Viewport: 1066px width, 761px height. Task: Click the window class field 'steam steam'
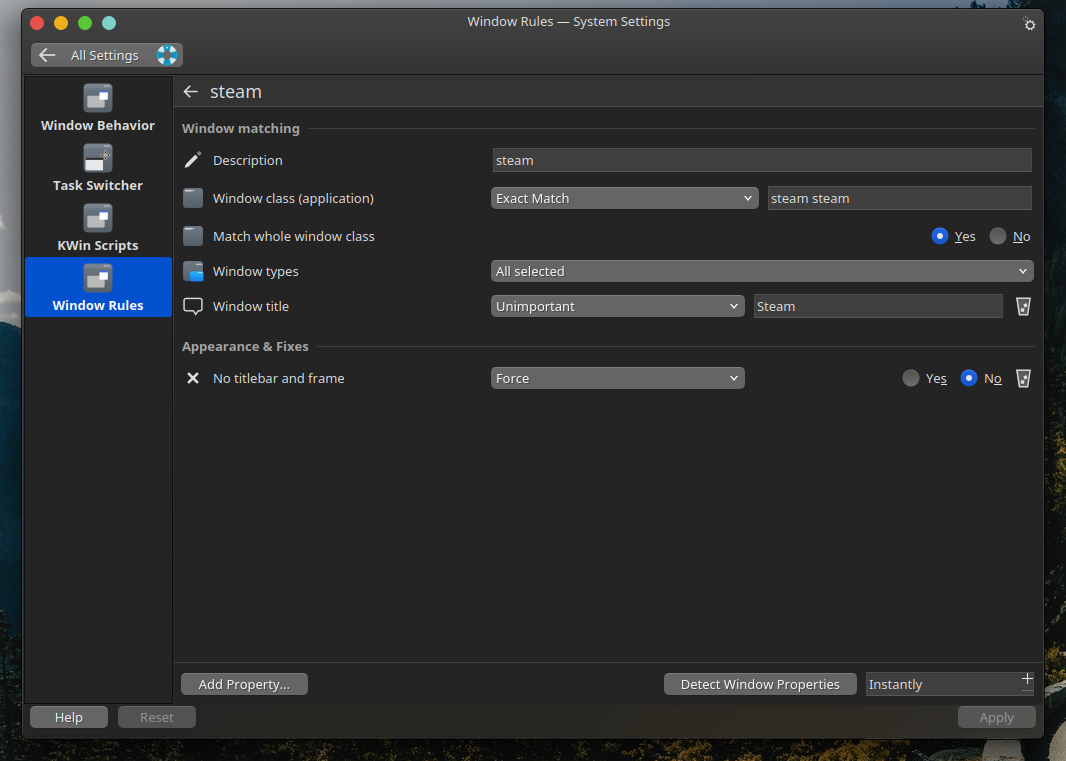[899, 199]
